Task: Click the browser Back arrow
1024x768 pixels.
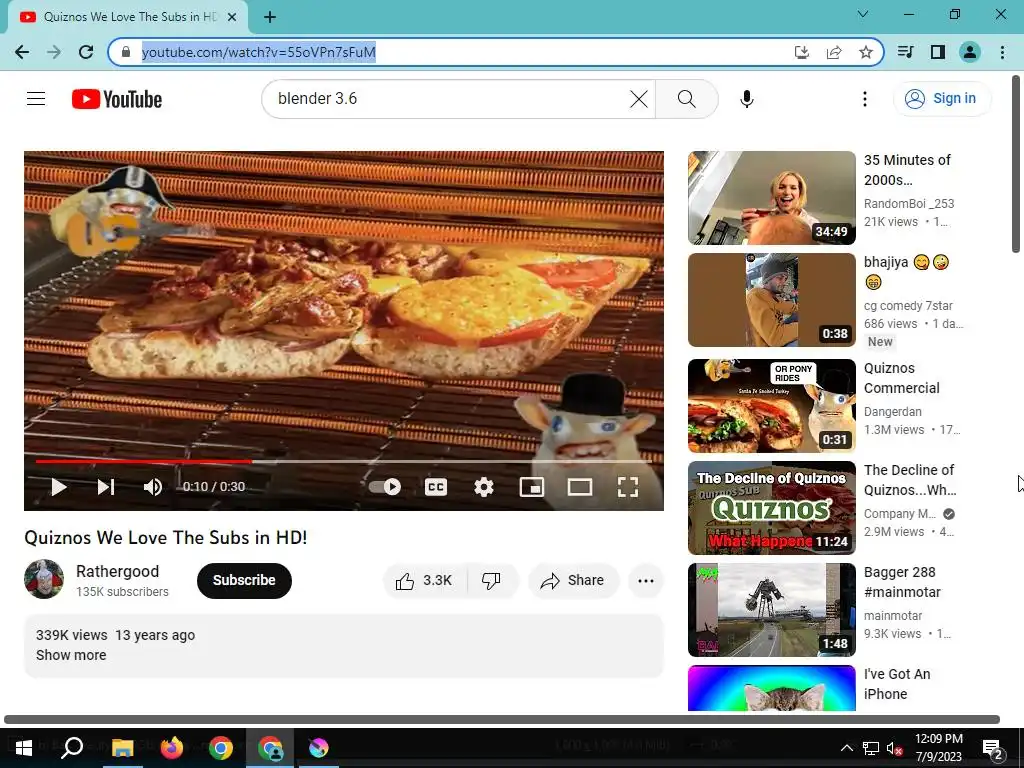Action: (22, 52)
